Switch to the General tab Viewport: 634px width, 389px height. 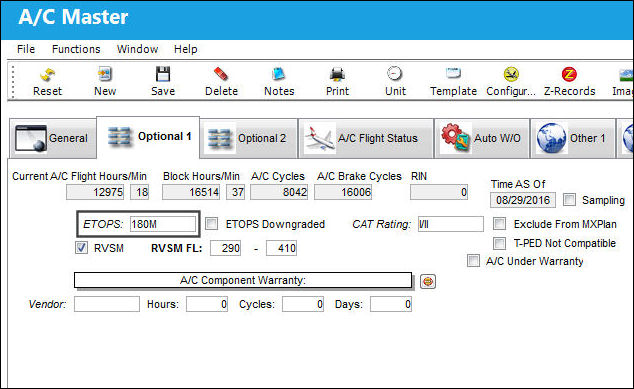pos(53,138)
